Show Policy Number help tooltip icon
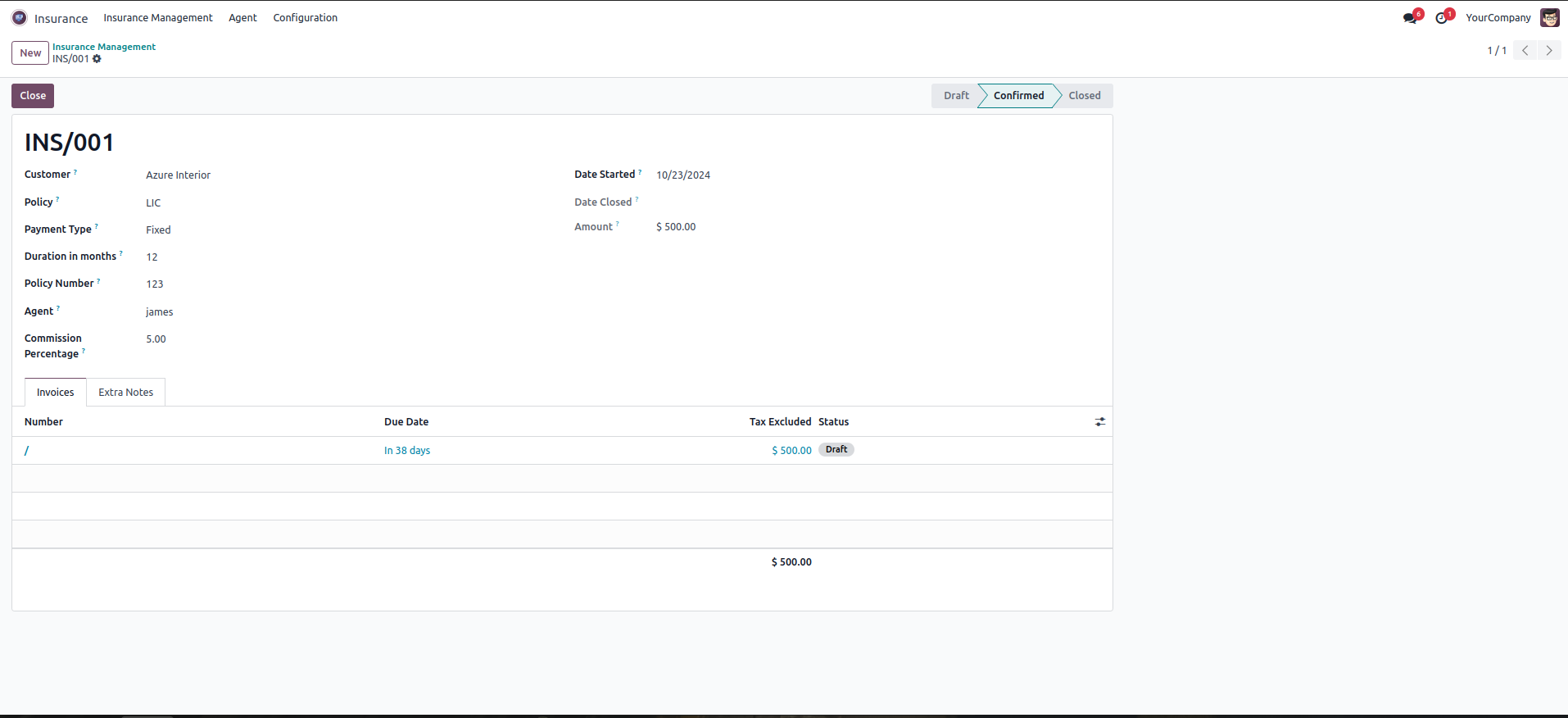Image resolution: width=1568 pixels, height=718 pixels. [98, 280]
